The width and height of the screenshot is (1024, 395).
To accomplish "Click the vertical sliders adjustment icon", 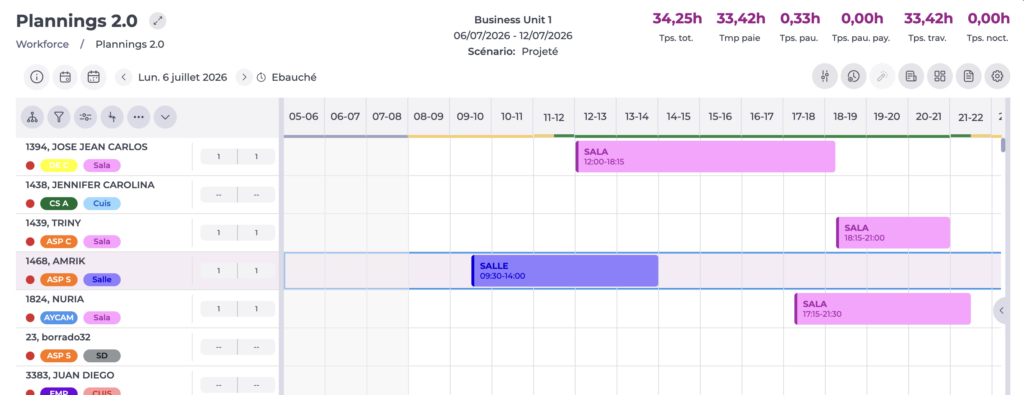I will [825, 76].
